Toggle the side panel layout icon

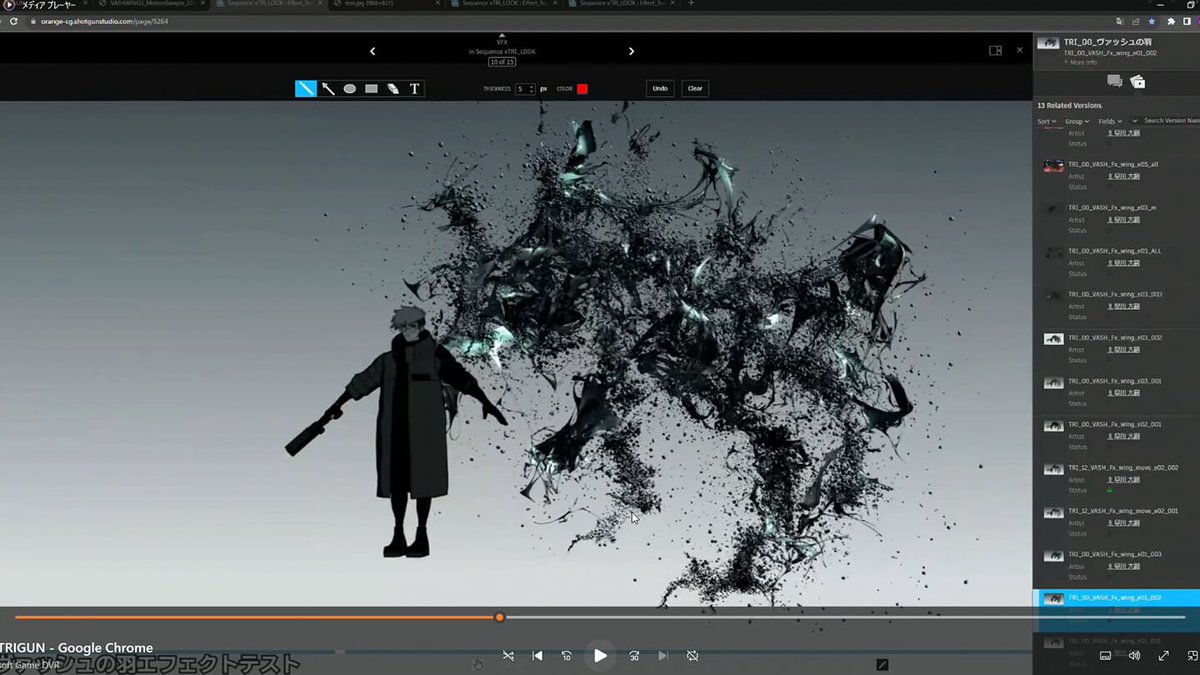(995, 50)
